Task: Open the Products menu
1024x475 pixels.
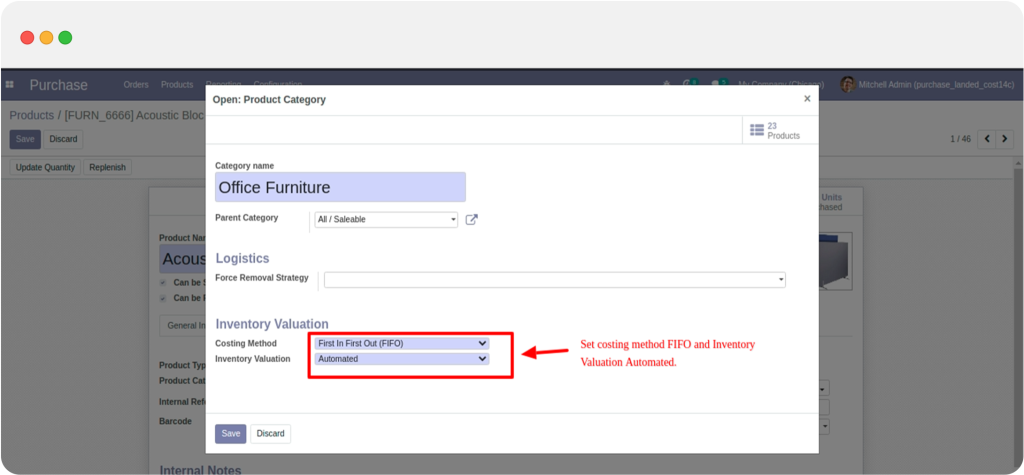Action: coord(177,85)
